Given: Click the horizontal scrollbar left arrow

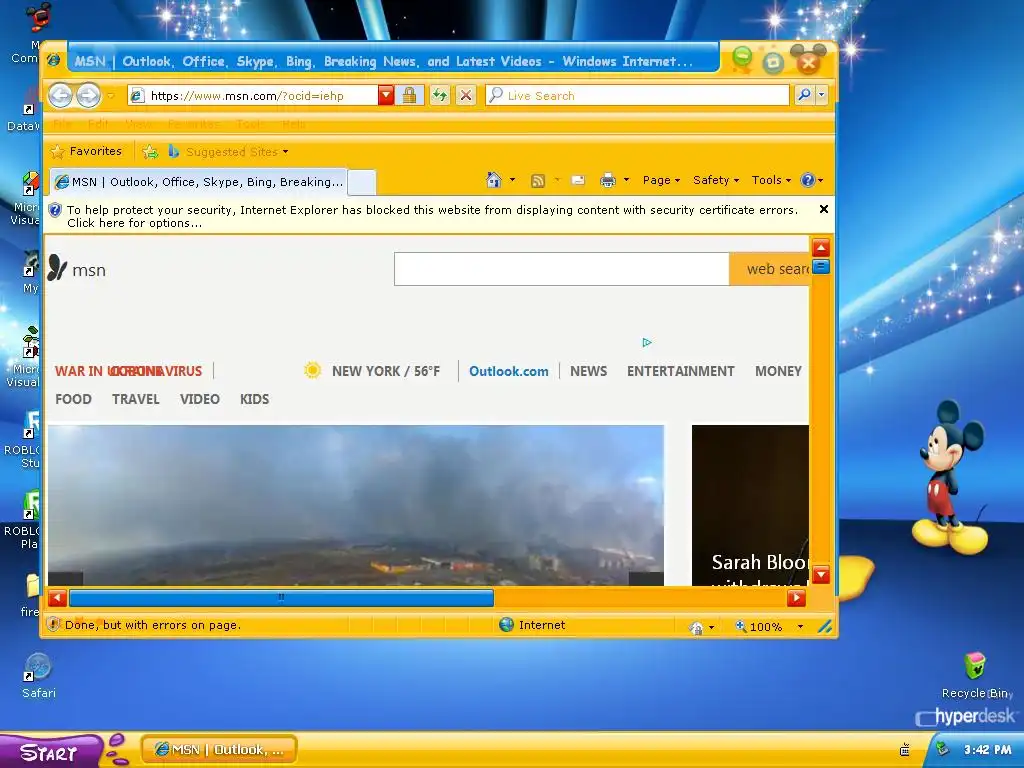Looking at the screenshot, I should (x=57, y=598).
